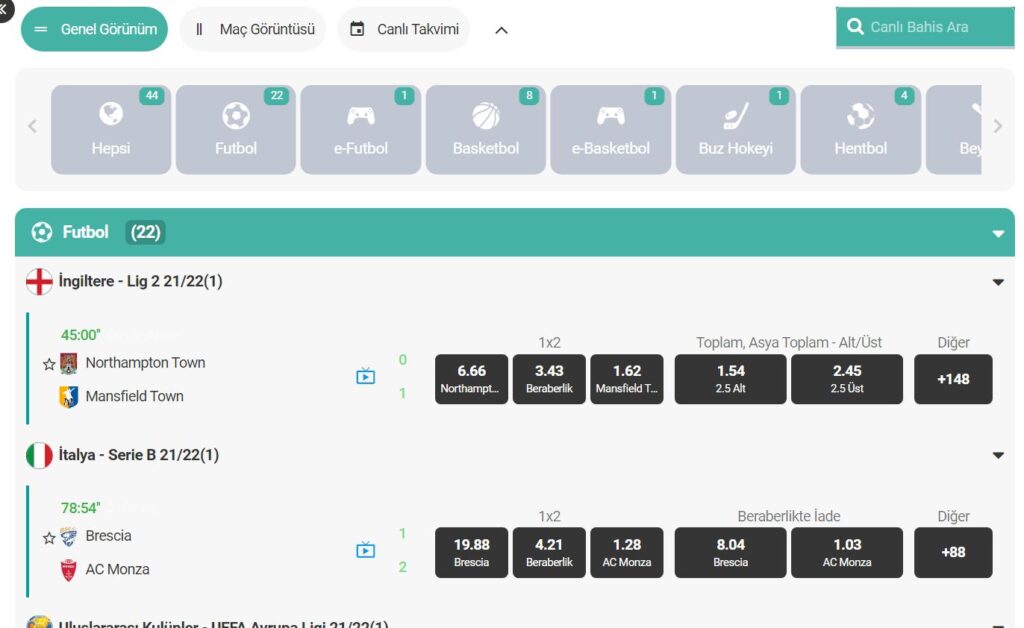Screen dimensions: 1024x628
Task: Select the e-Basketbol sport category
Action: (611, 129)
